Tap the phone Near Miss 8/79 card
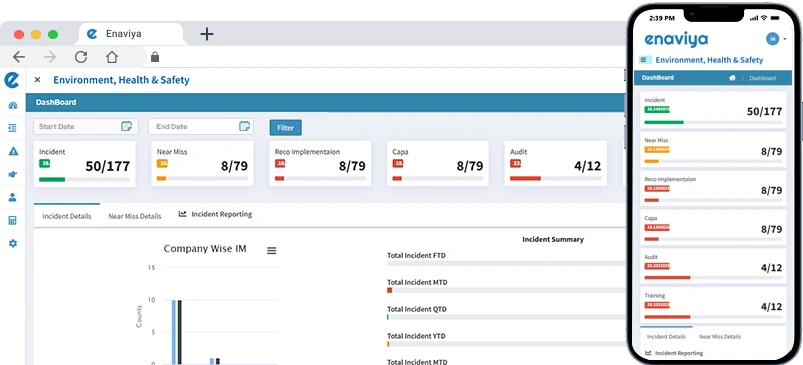Screen dimensions: 803x365 (713, 150)
